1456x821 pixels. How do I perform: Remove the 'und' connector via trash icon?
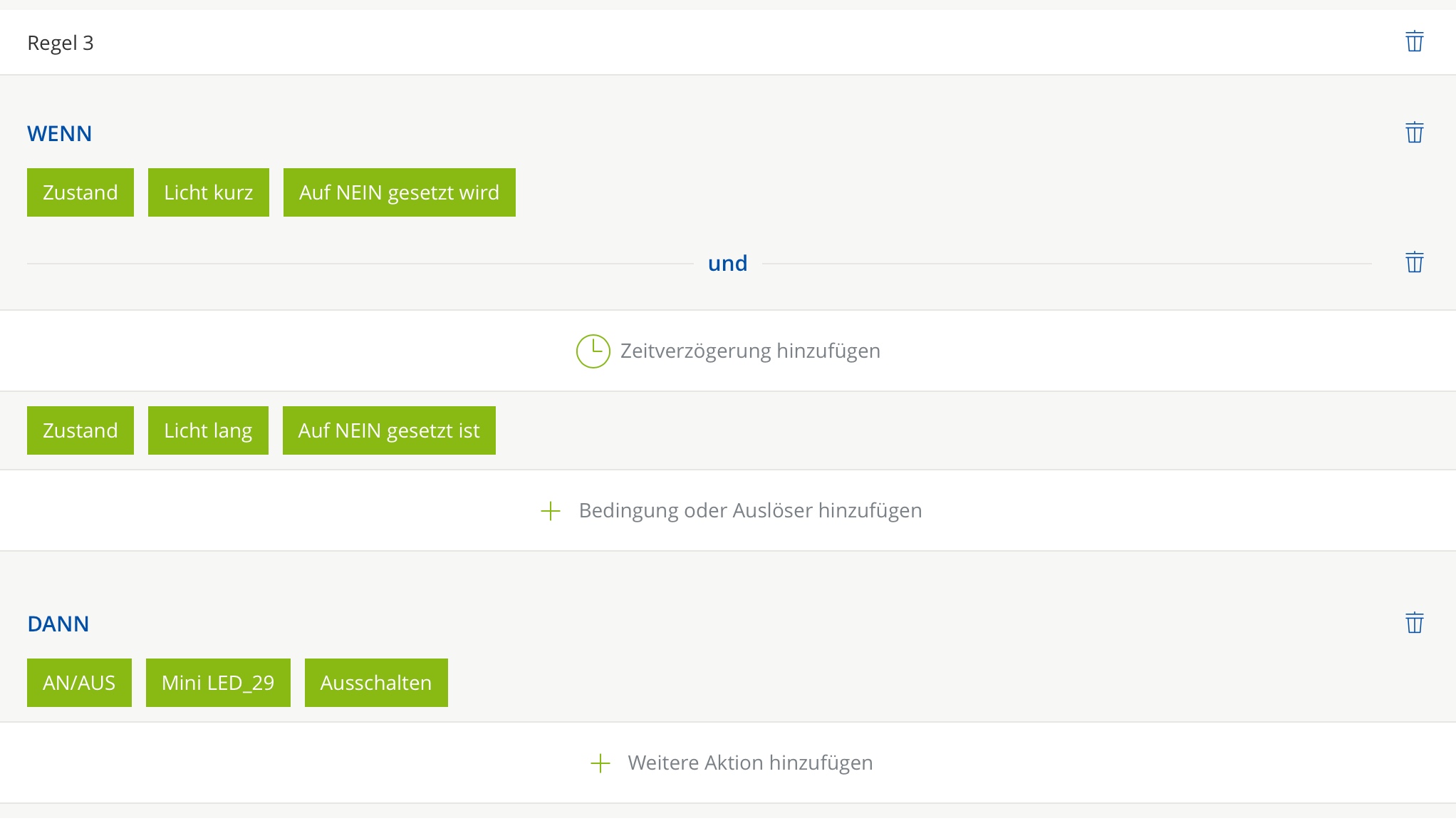[1414, 263]
